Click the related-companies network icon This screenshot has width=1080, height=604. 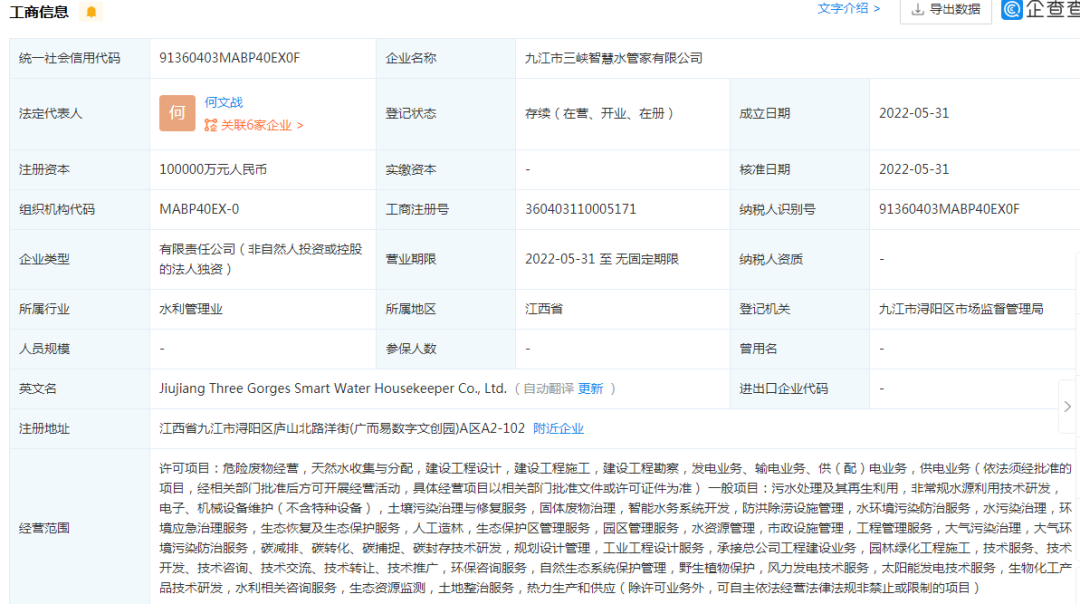click(211, 125)
